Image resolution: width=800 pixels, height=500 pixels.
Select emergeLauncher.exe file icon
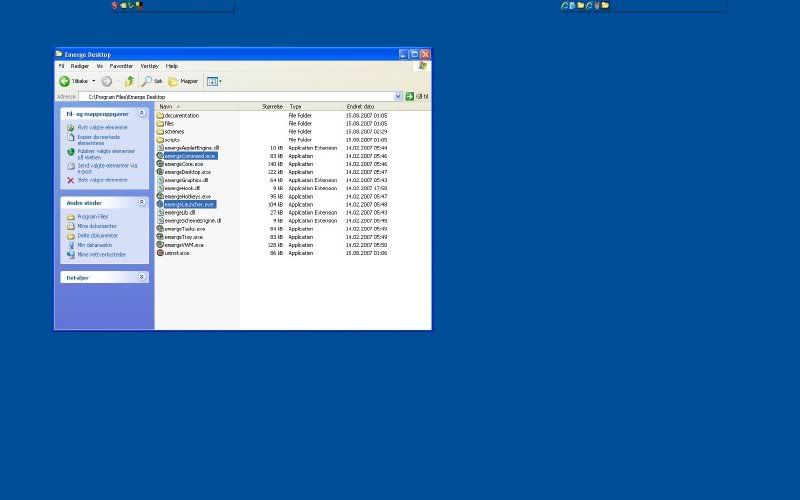click(x=160, y=205)
